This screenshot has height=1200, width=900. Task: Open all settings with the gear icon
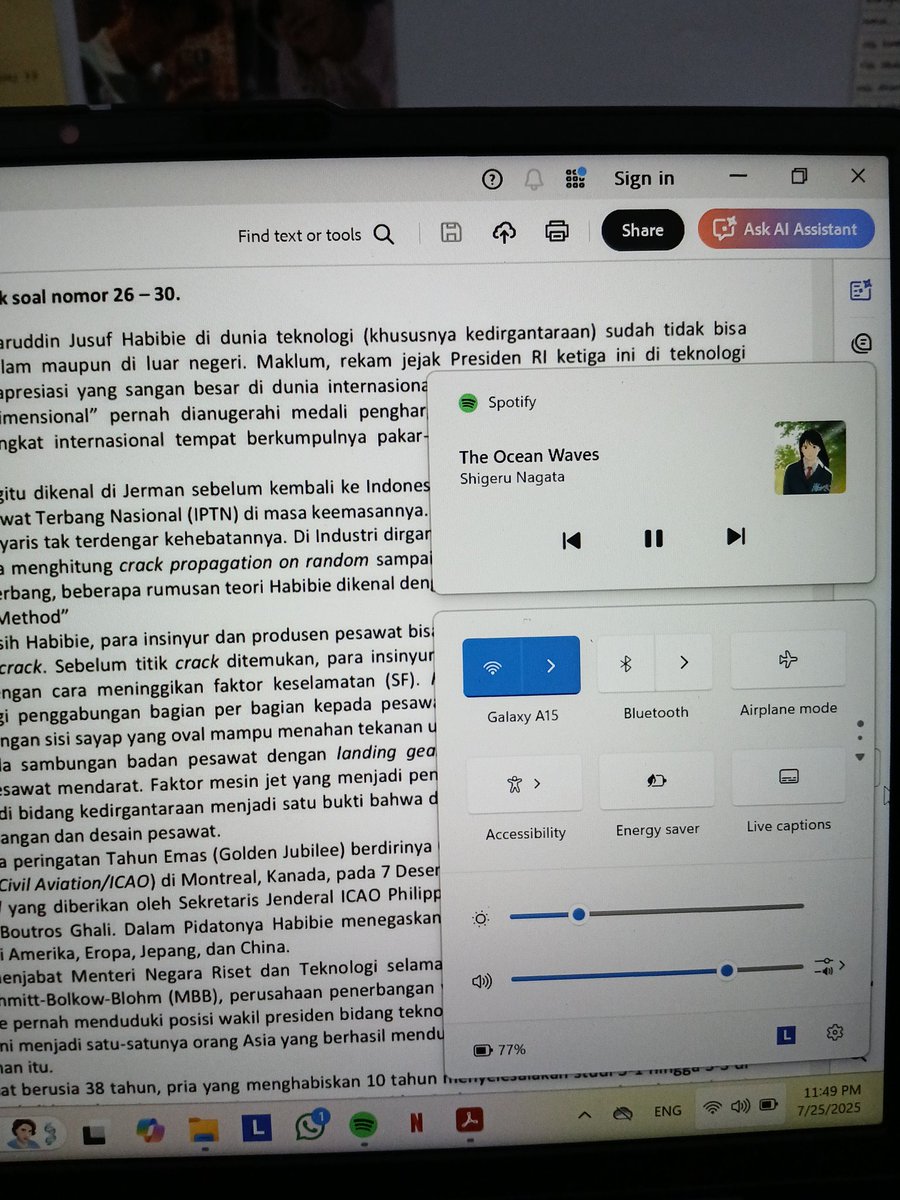[835, 1033]
